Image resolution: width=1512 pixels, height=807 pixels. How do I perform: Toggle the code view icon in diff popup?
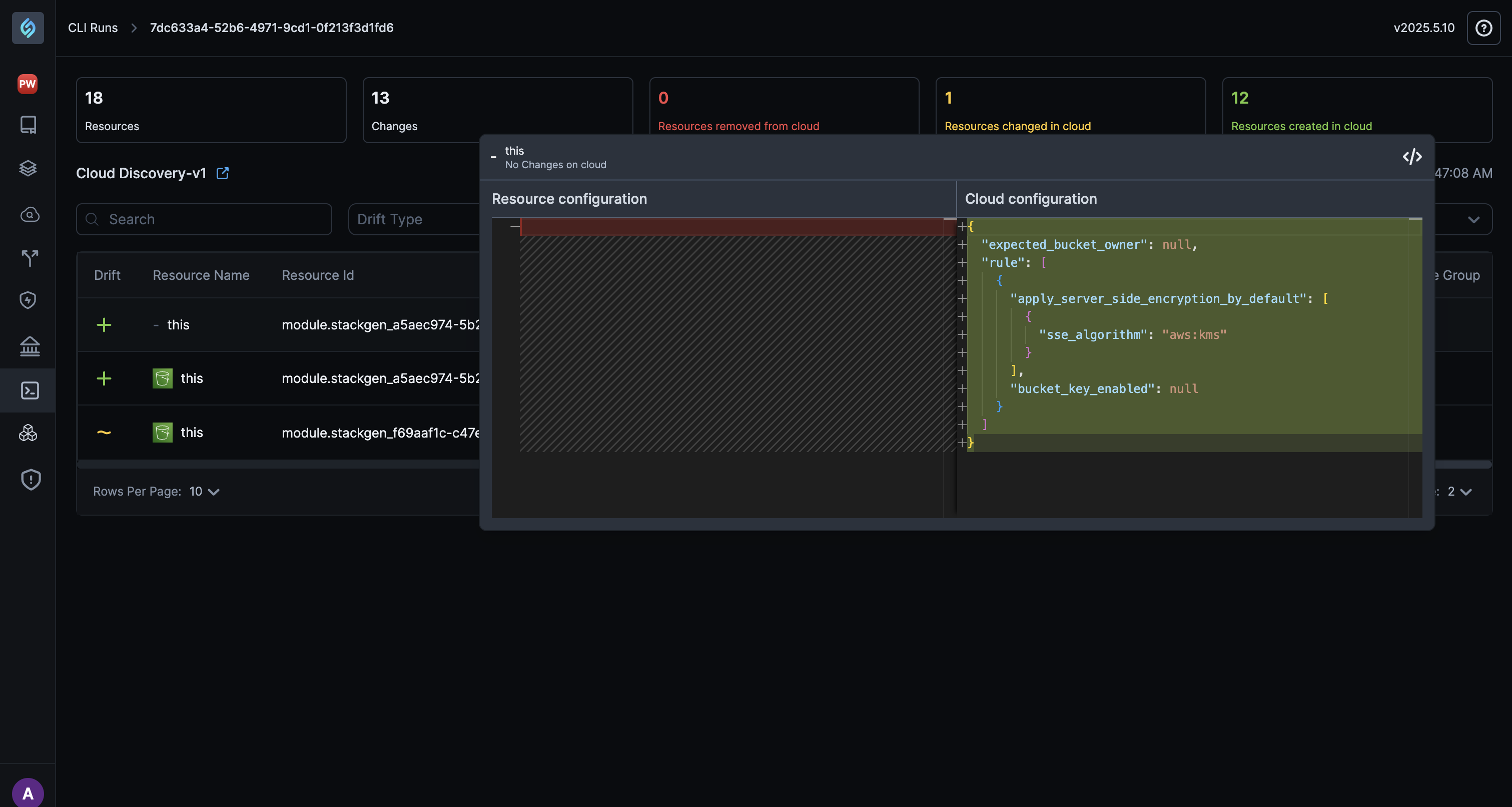(1411, 157)
